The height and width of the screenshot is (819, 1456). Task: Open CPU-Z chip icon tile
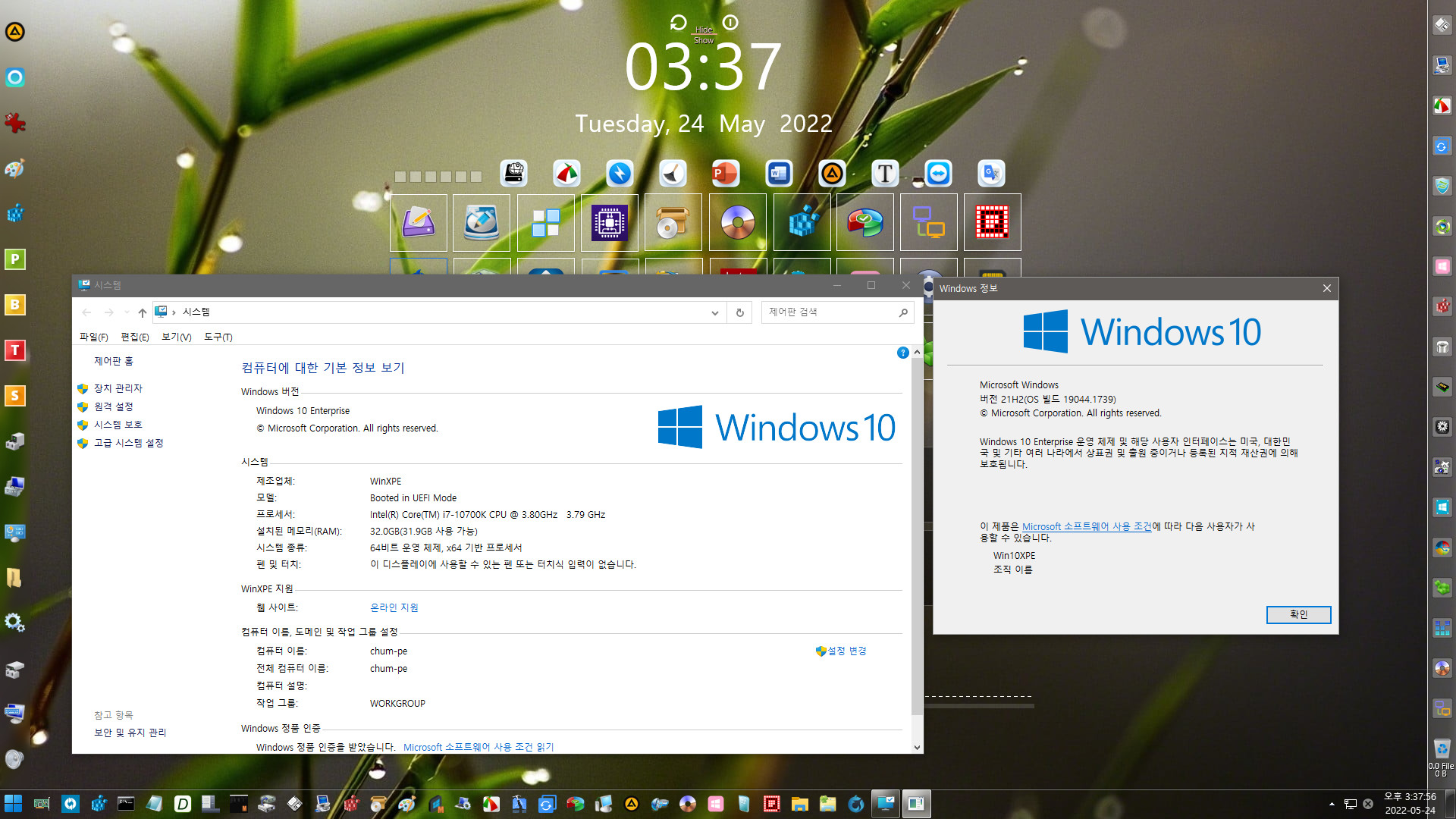pos(610,222)
